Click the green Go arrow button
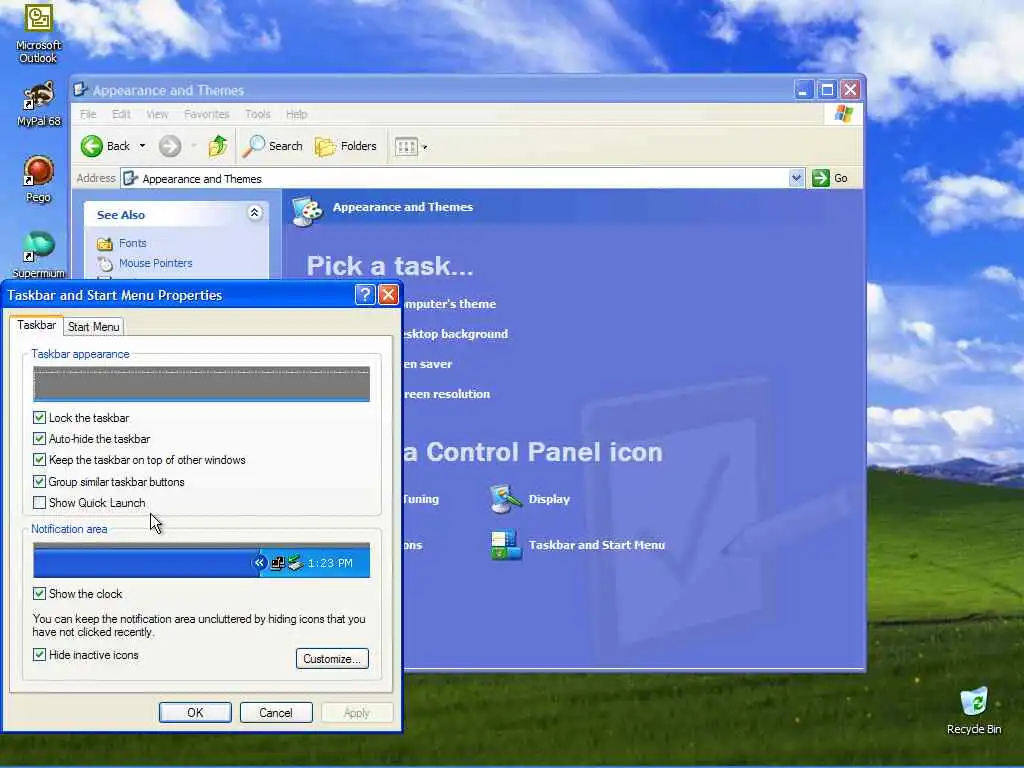The width and height of the screenshot is (1024, 768). point(821,178)
